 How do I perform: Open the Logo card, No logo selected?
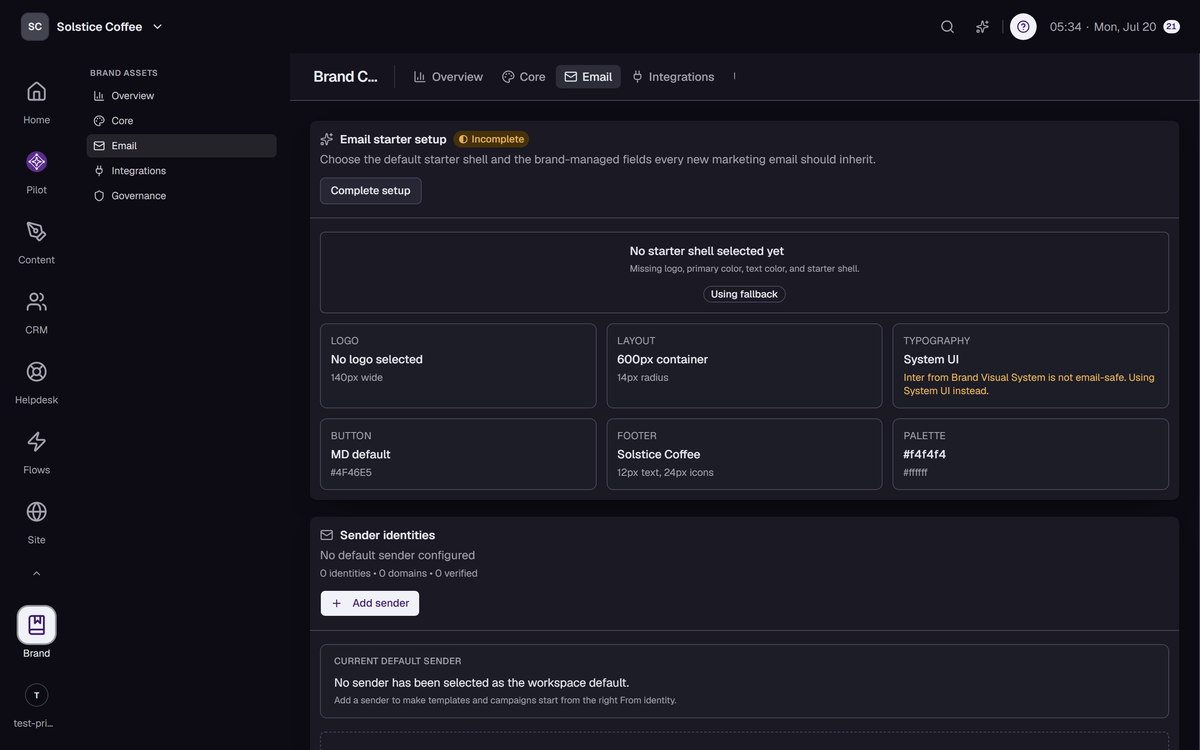(x=458, y=365)
